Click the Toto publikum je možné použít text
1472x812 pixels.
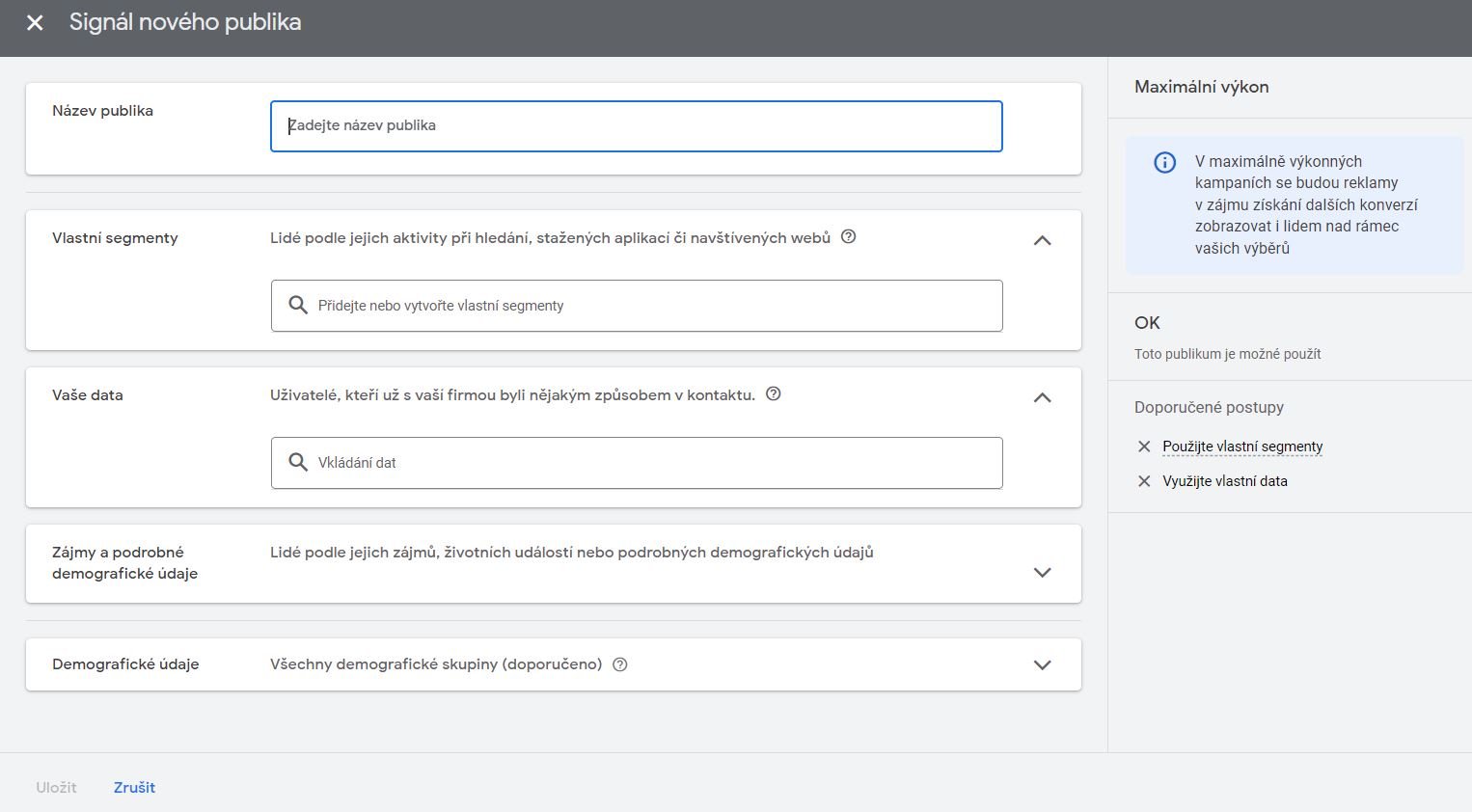(x=1228, y=354)
